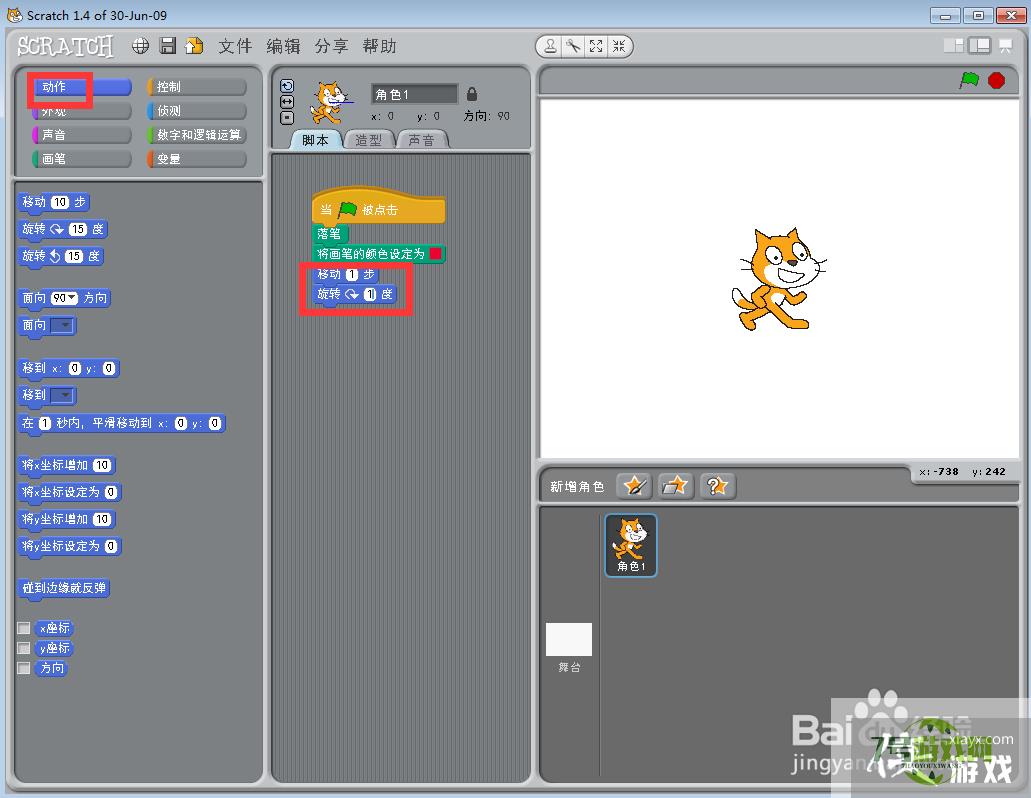Switch to the 造型 tab

click(368, 140)
